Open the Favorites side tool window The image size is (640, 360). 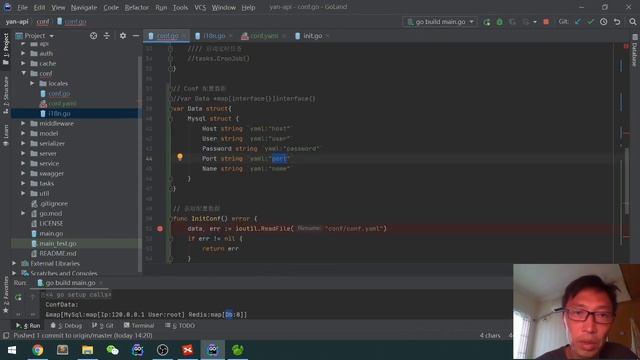pos(6,295)
